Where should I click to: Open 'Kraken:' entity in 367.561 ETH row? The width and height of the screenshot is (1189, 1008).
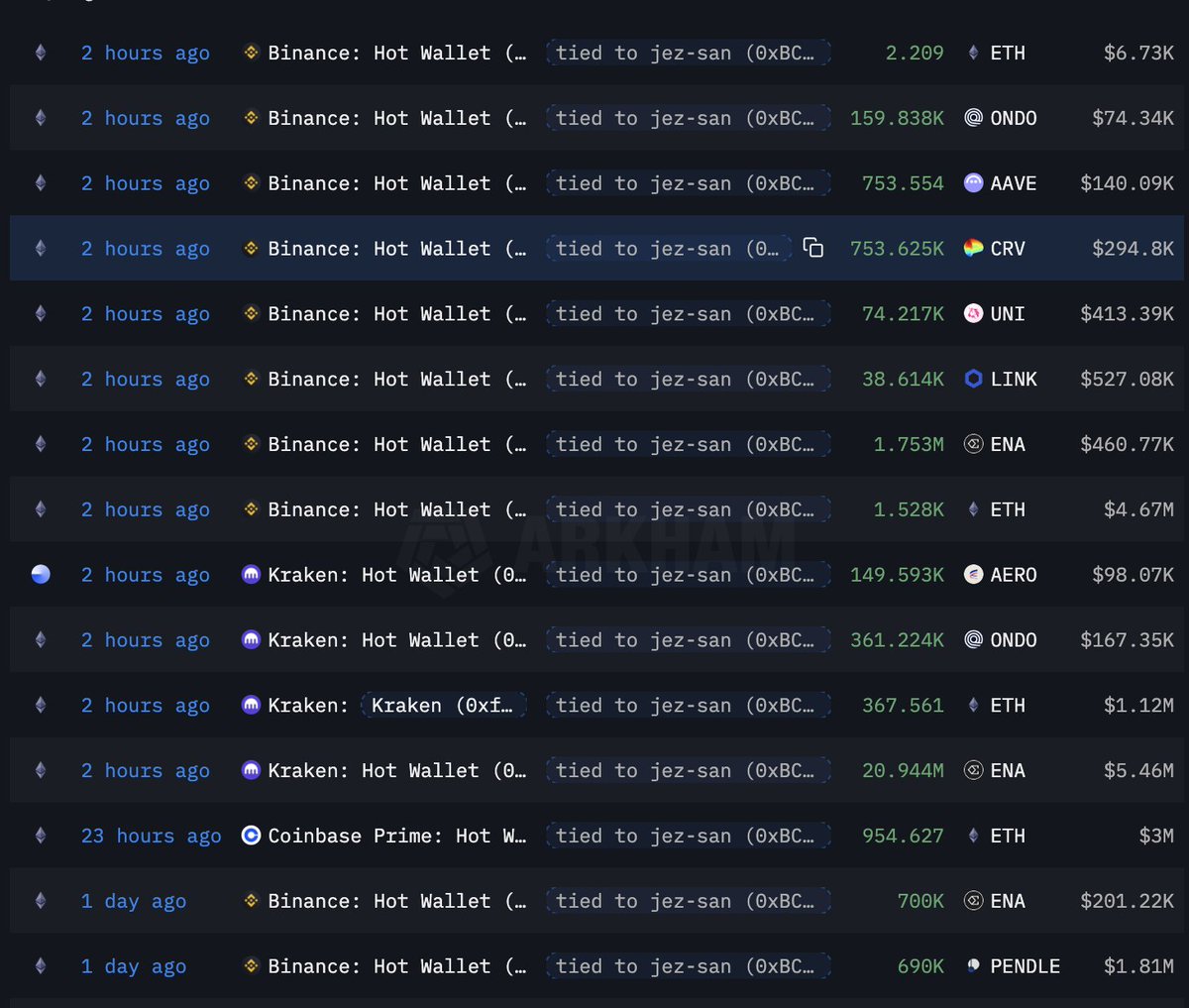click(x=308, y=705)
